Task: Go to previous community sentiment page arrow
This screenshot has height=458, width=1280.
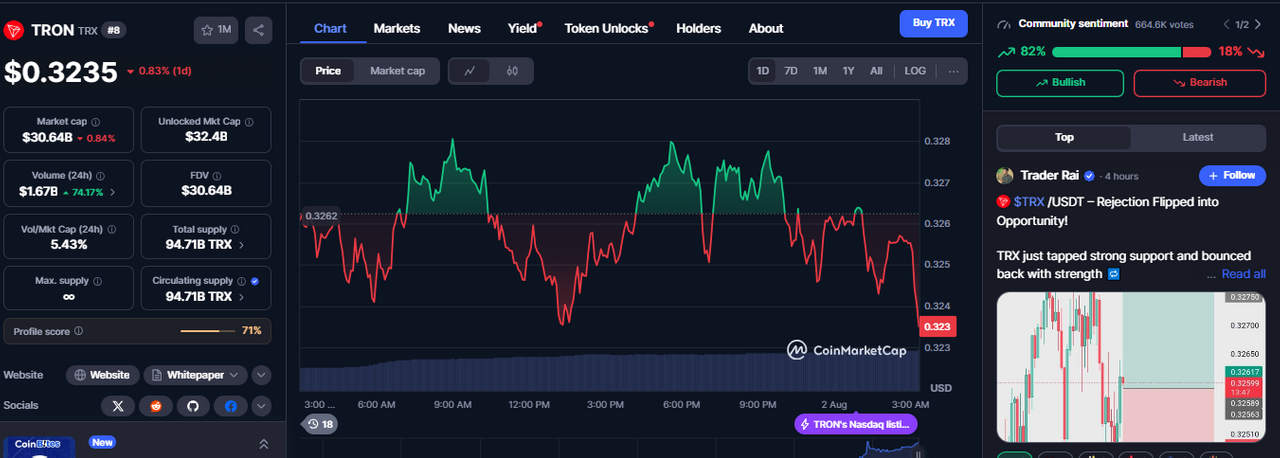Action: point(1226,24)
